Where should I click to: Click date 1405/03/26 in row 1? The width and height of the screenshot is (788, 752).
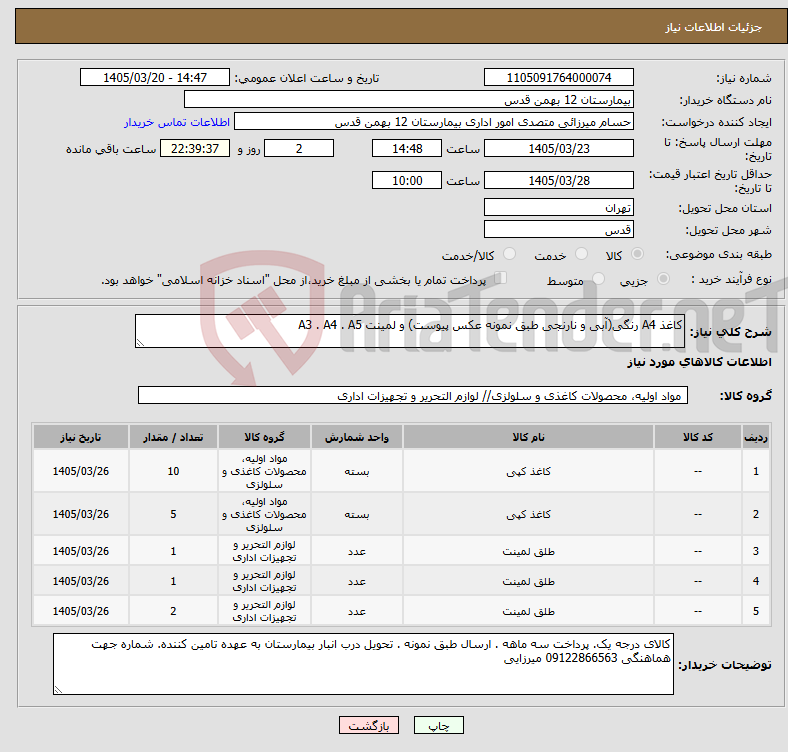click(x=80, y=471)
